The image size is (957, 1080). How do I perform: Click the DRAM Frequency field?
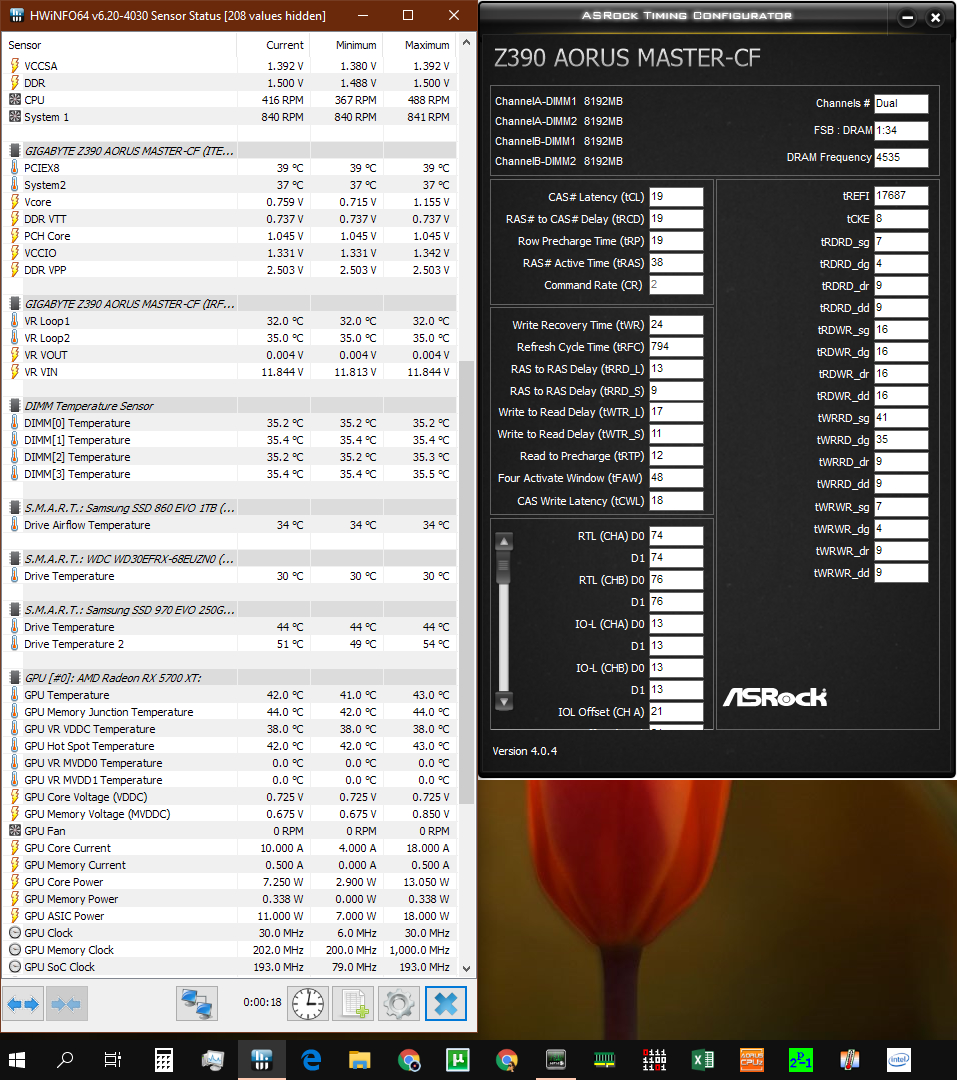point(901,157)
